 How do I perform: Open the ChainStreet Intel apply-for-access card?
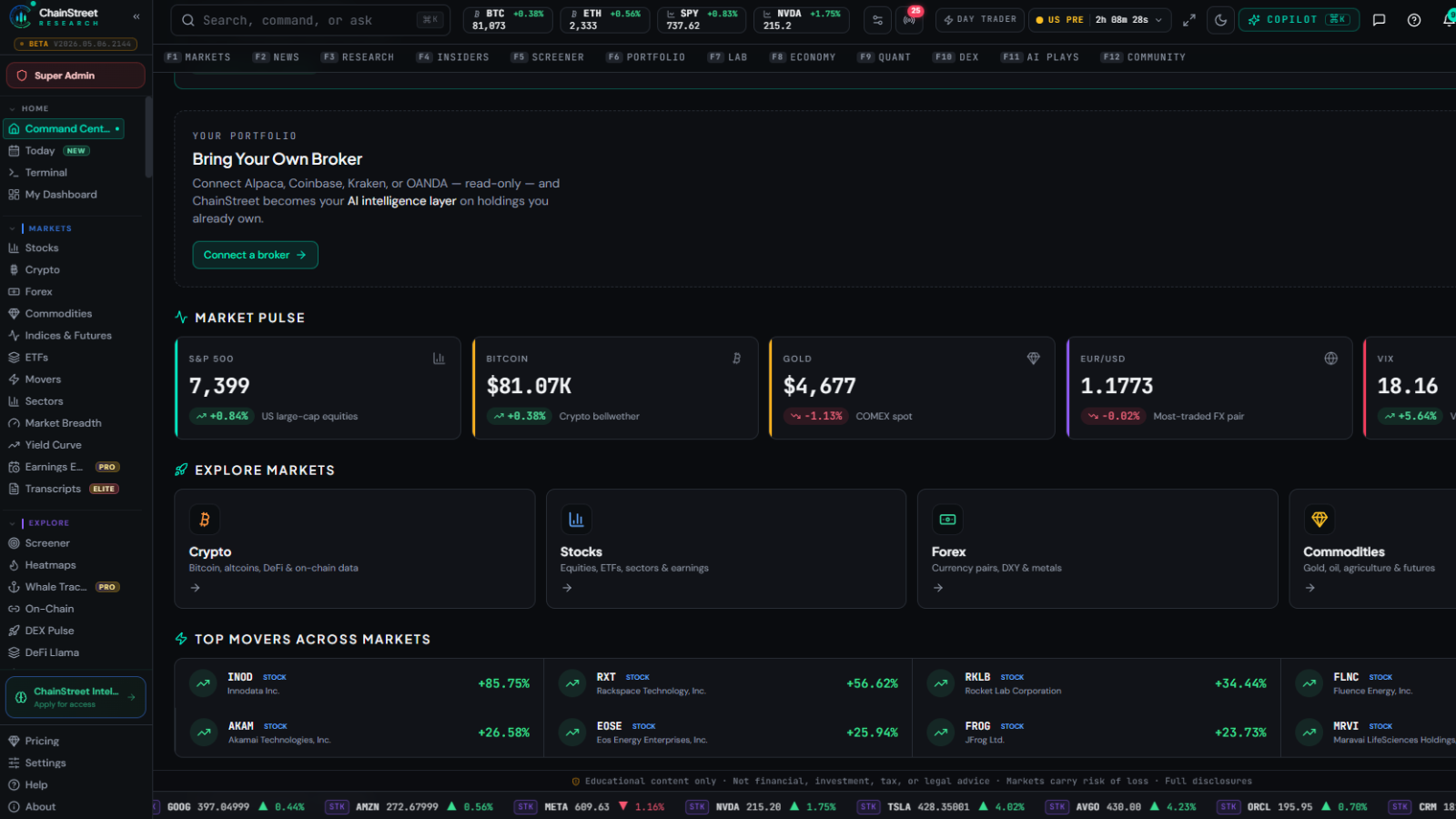tap(76, 697)
